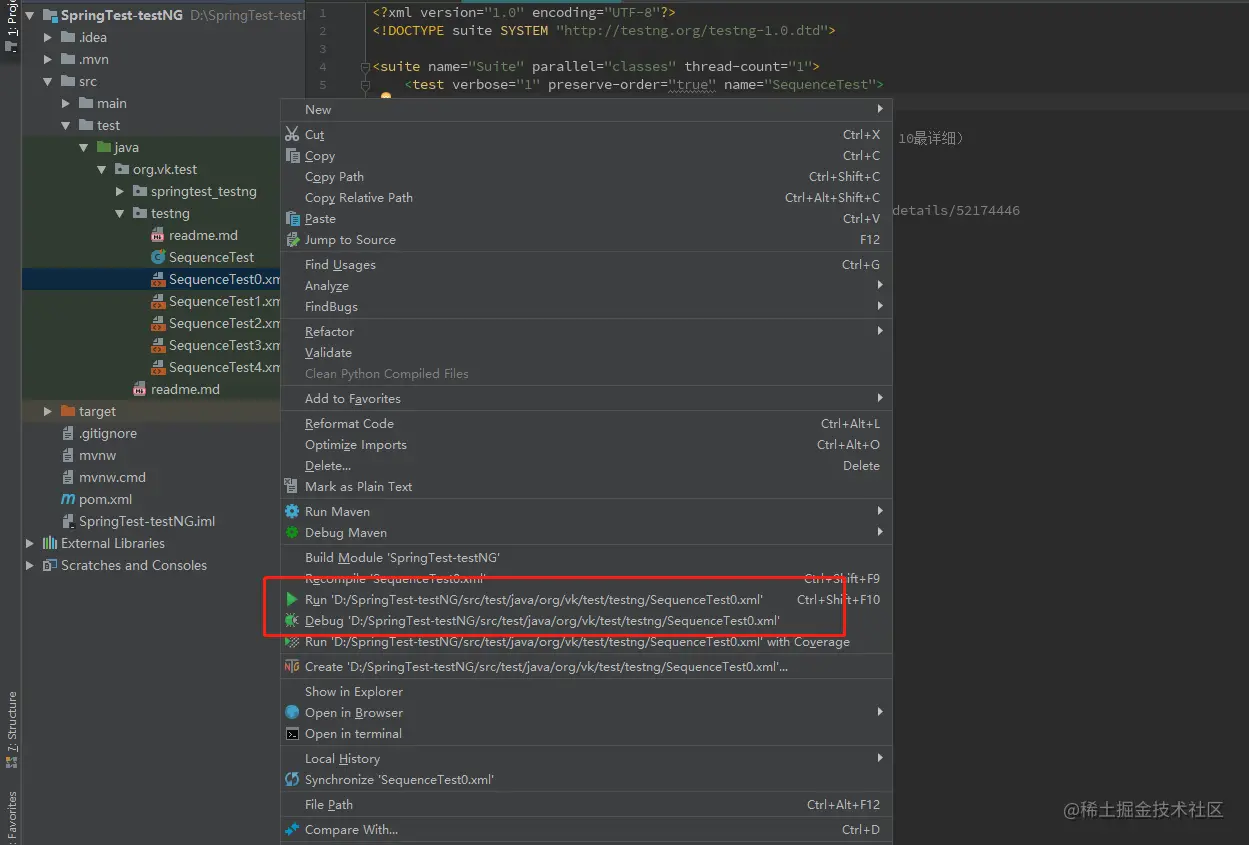The width and height of the screenshot is (1249, 845).
Task: Click the Run with Coverage icon
Action: pos(292,641)
